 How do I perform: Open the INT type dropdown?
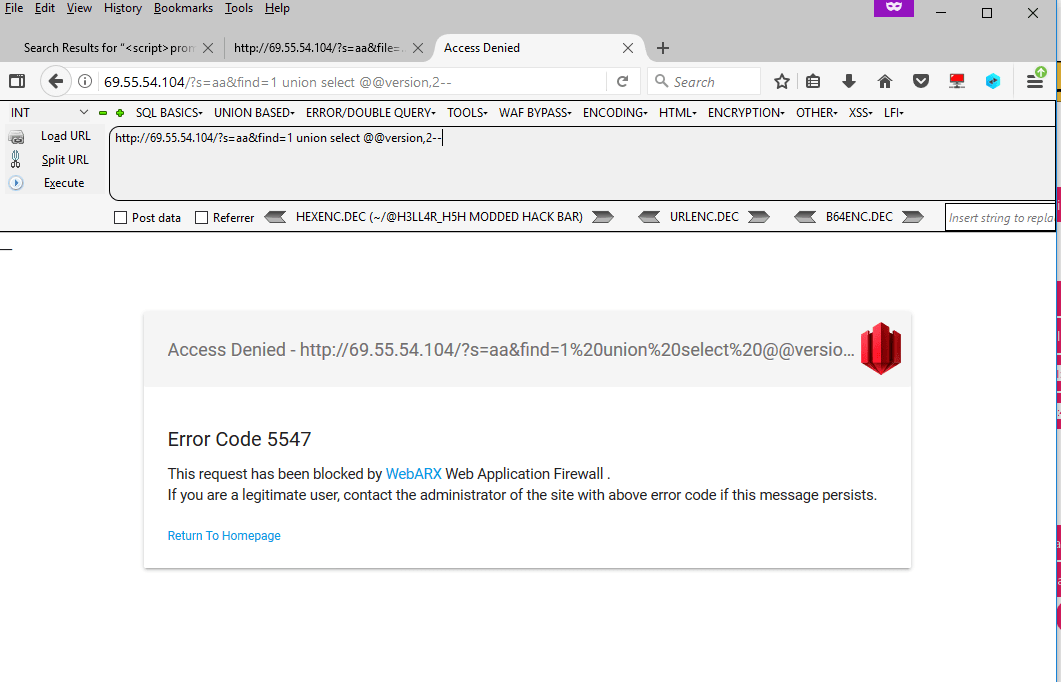[49, 112]
